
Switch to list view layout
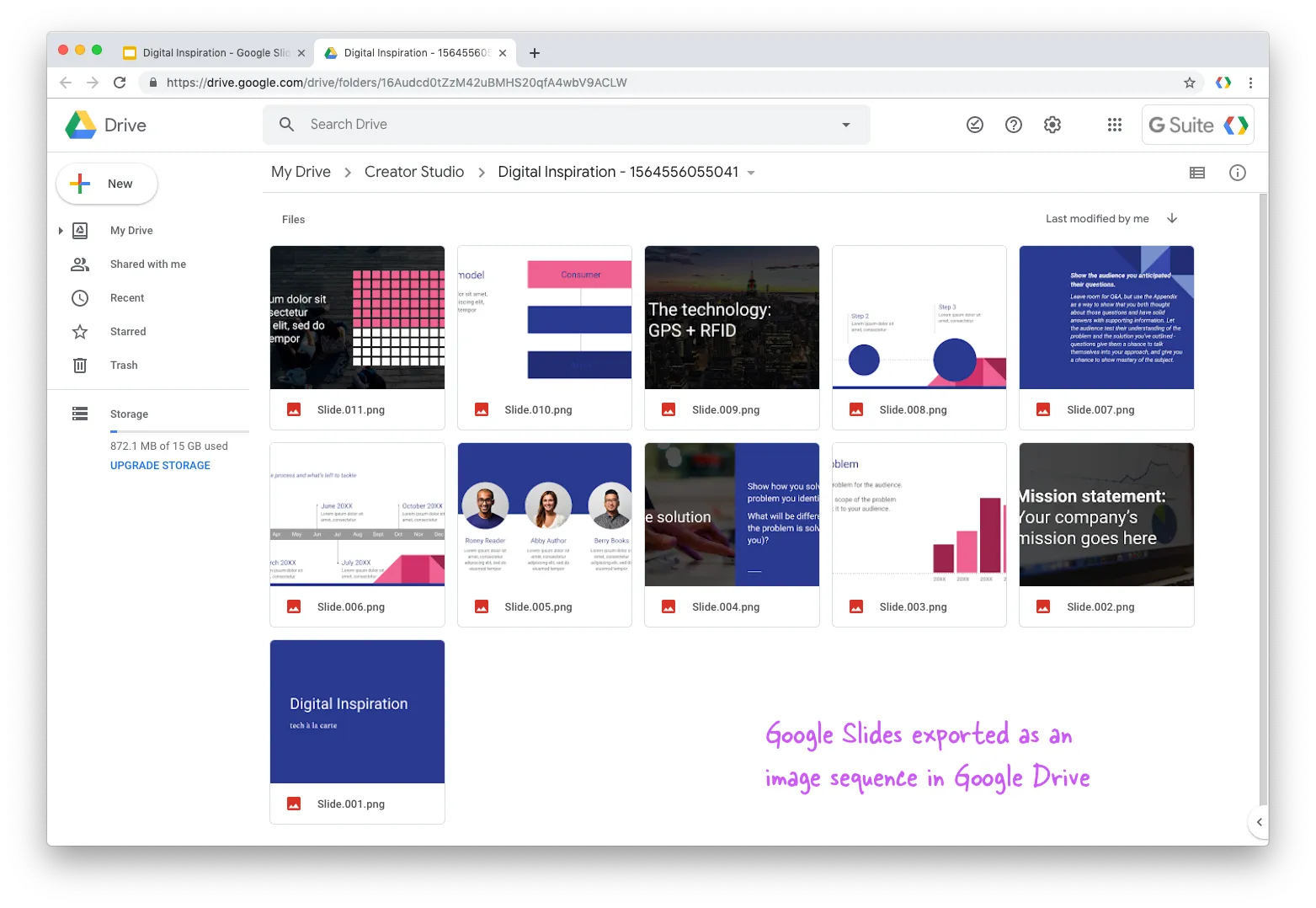click(1196, 173)
